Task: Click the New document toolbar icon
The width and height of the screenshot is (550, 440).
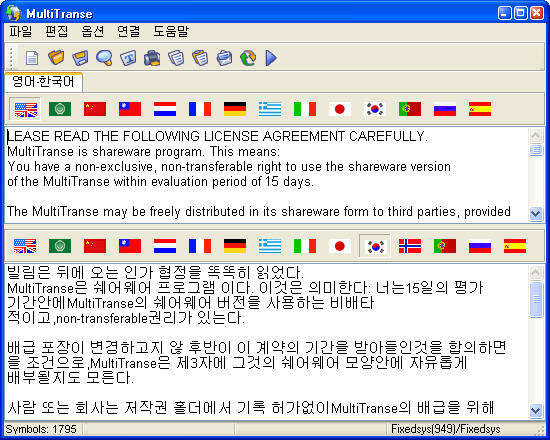Action: click(32, 58)
